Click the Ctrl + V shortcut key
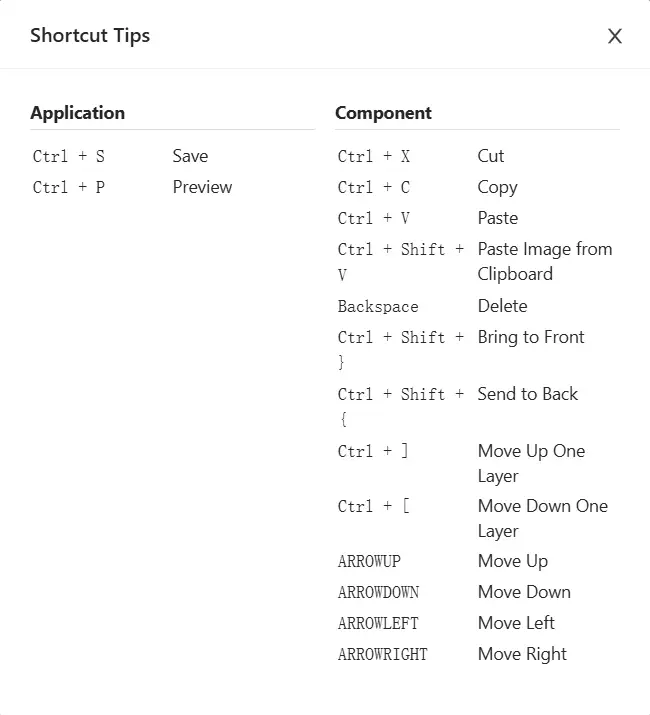Screen dimensions: 650x715 pos(374,218)
